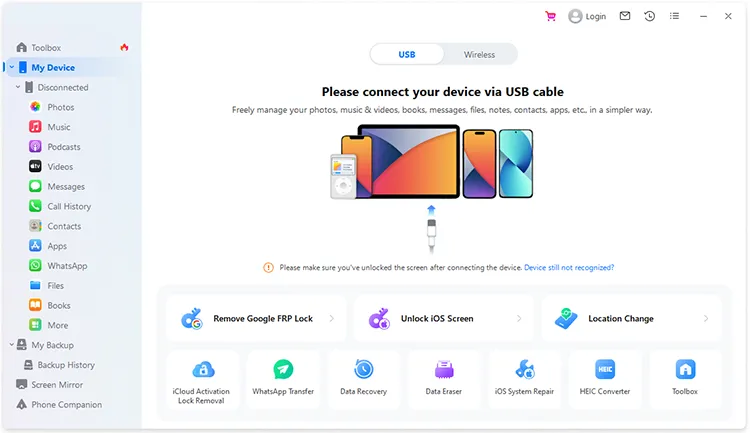Image resolution: width=750 pixels, height=433 pixels.
Task: Click Device still not recognized link
Action: point(569,267)
